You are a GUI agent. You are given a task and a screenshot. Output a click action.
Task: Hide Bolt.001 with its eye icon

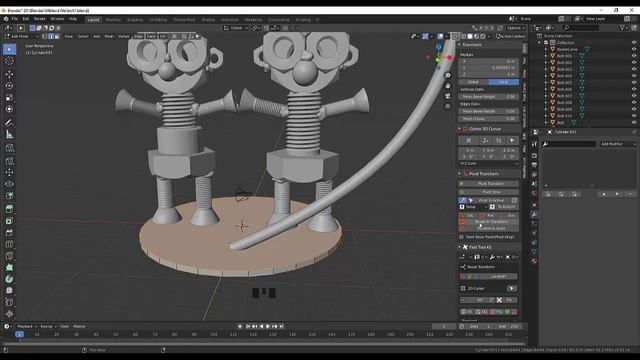click(634, 56)
